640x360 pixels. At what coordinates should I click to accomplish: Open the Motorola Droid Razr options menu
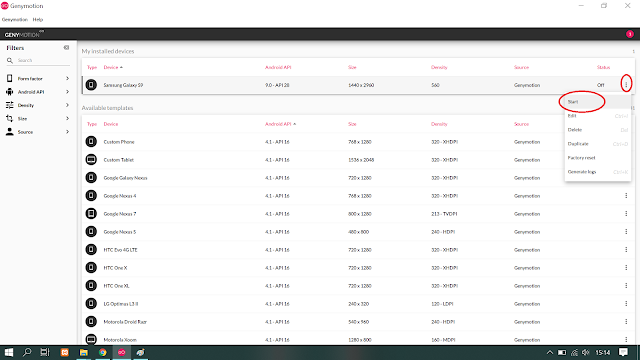tap(626, 321)
